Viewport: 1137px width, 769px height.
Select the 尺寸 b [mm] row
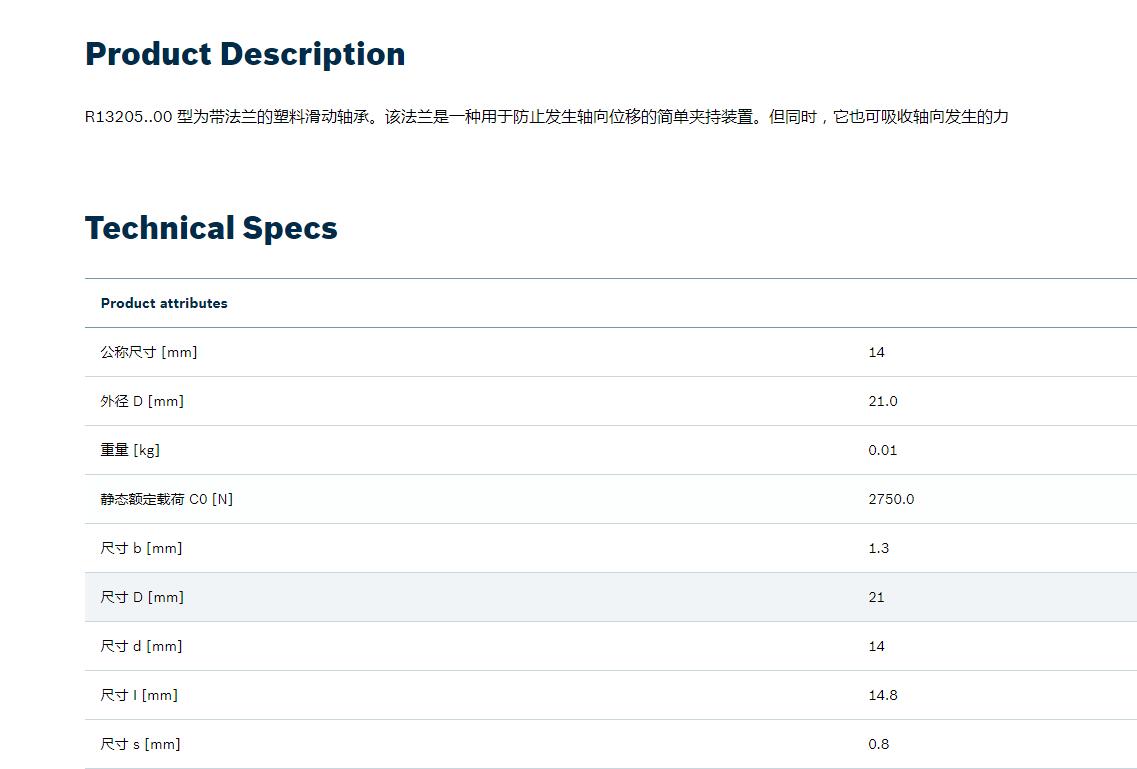pyautogui.click(x=611, y=548)
